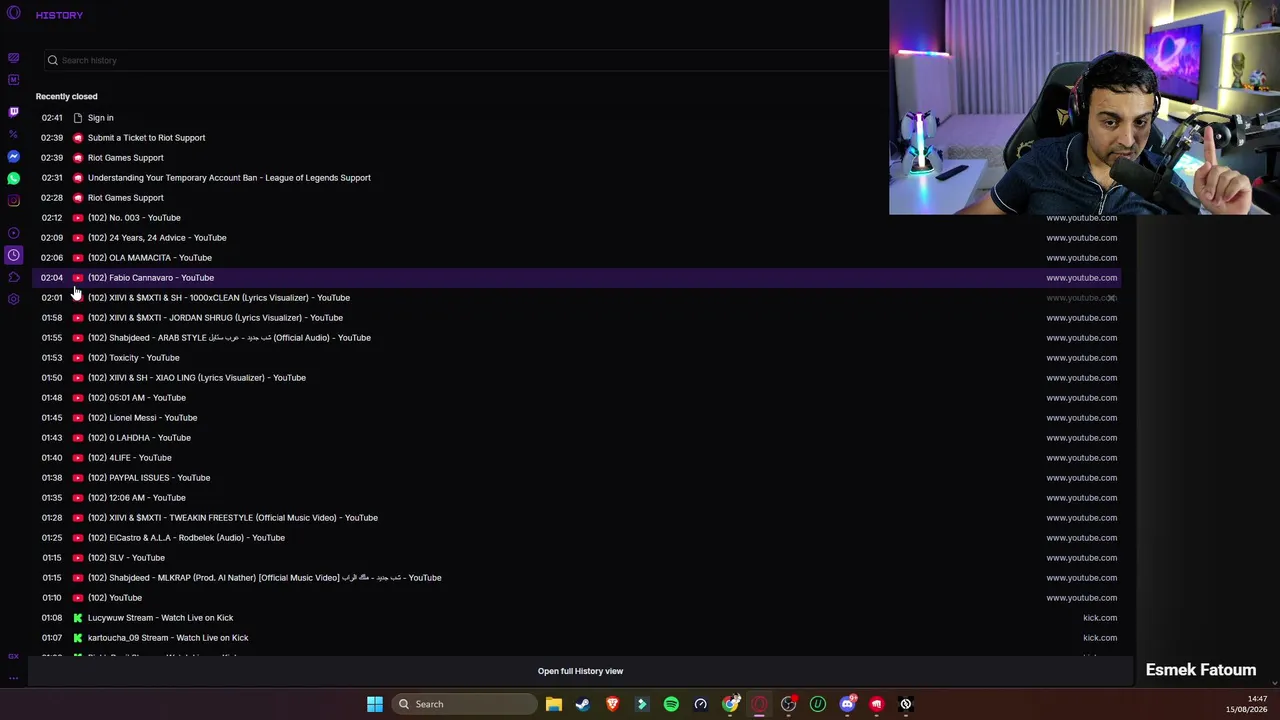1280x720 pixels.
Task: Click the red Riot favicon on Submit a Ticket row
Action: click(78, 138)
